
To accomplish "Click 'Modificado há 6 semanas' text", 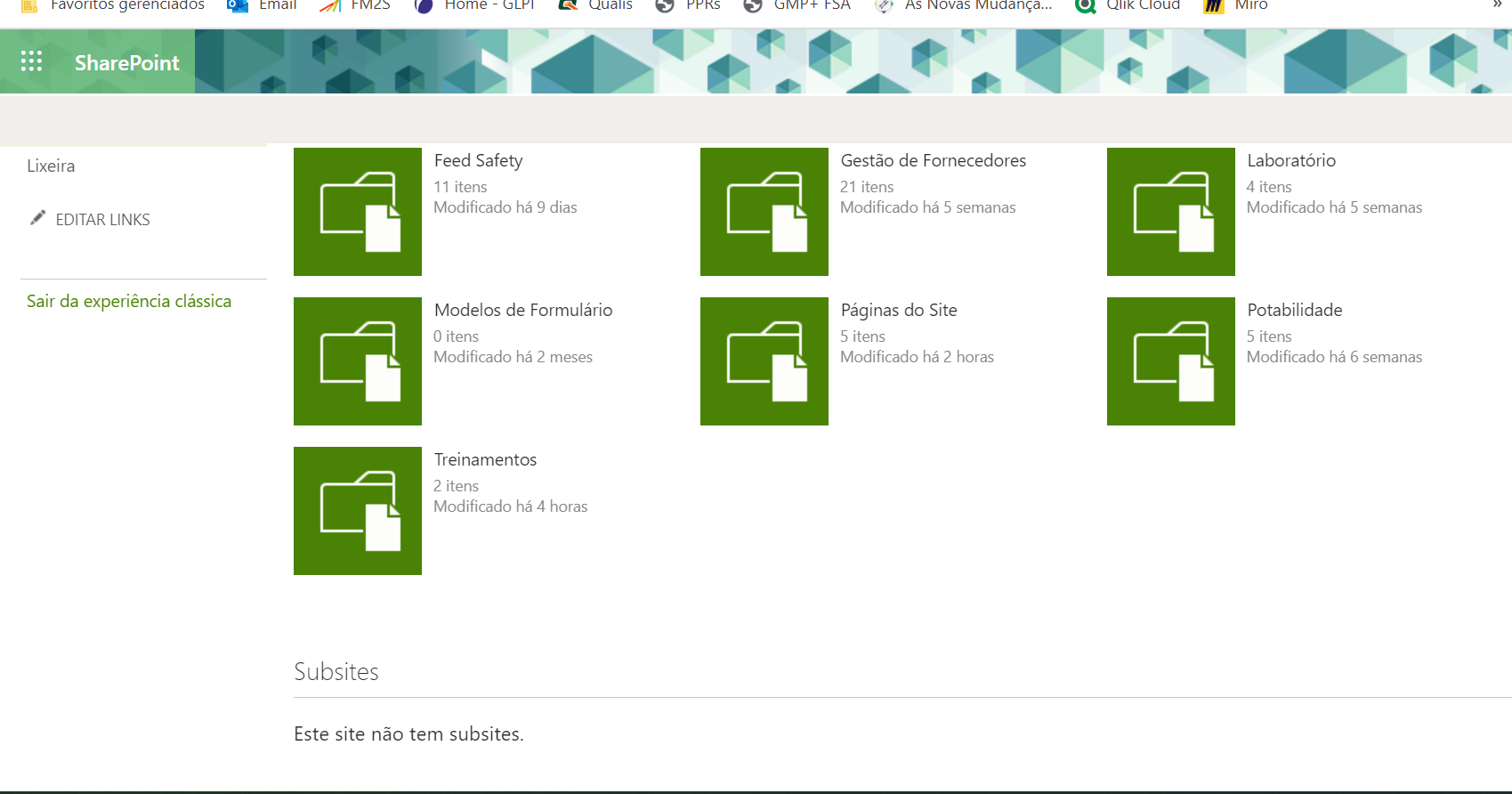I will click(x=1334, y=357).
